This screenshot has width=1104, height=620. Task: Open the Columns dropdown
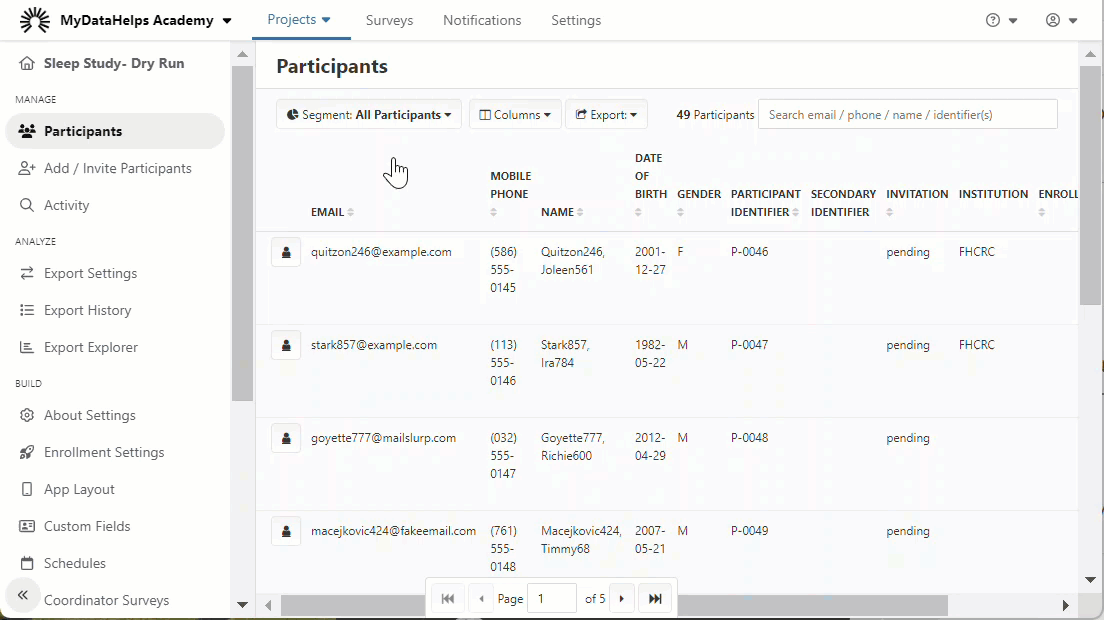[x=514, y=115]
